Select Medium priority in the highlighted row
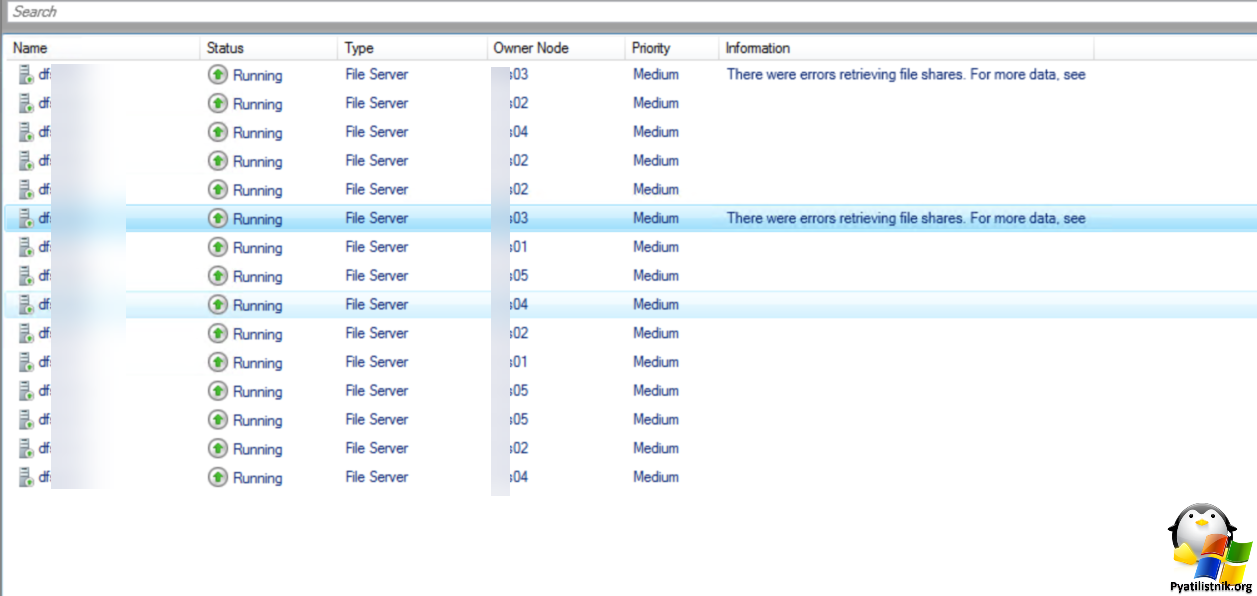Screen dimensions: 1257x596 656,218
